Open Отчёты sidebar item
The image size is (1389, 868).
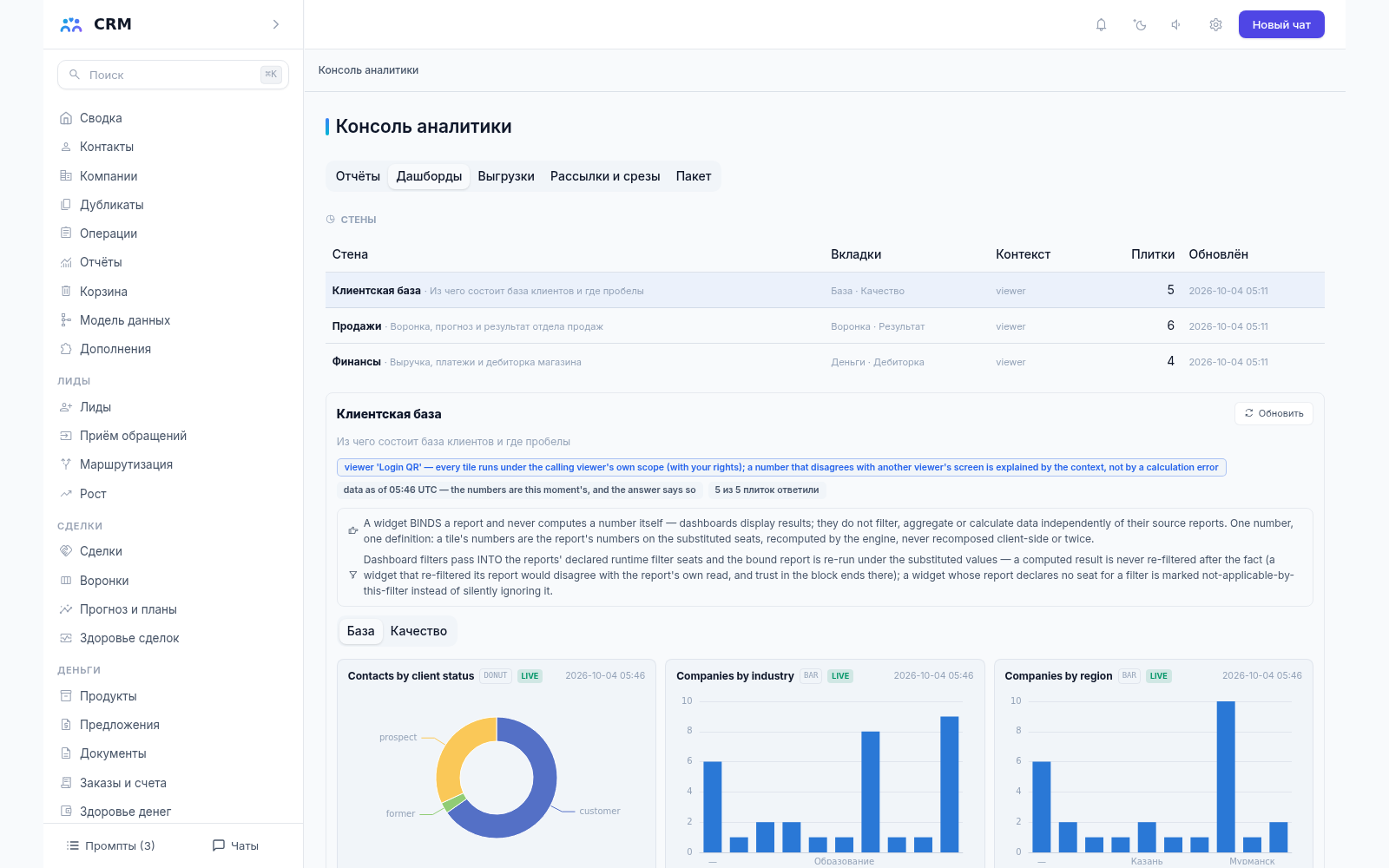[x=173, y=262]
